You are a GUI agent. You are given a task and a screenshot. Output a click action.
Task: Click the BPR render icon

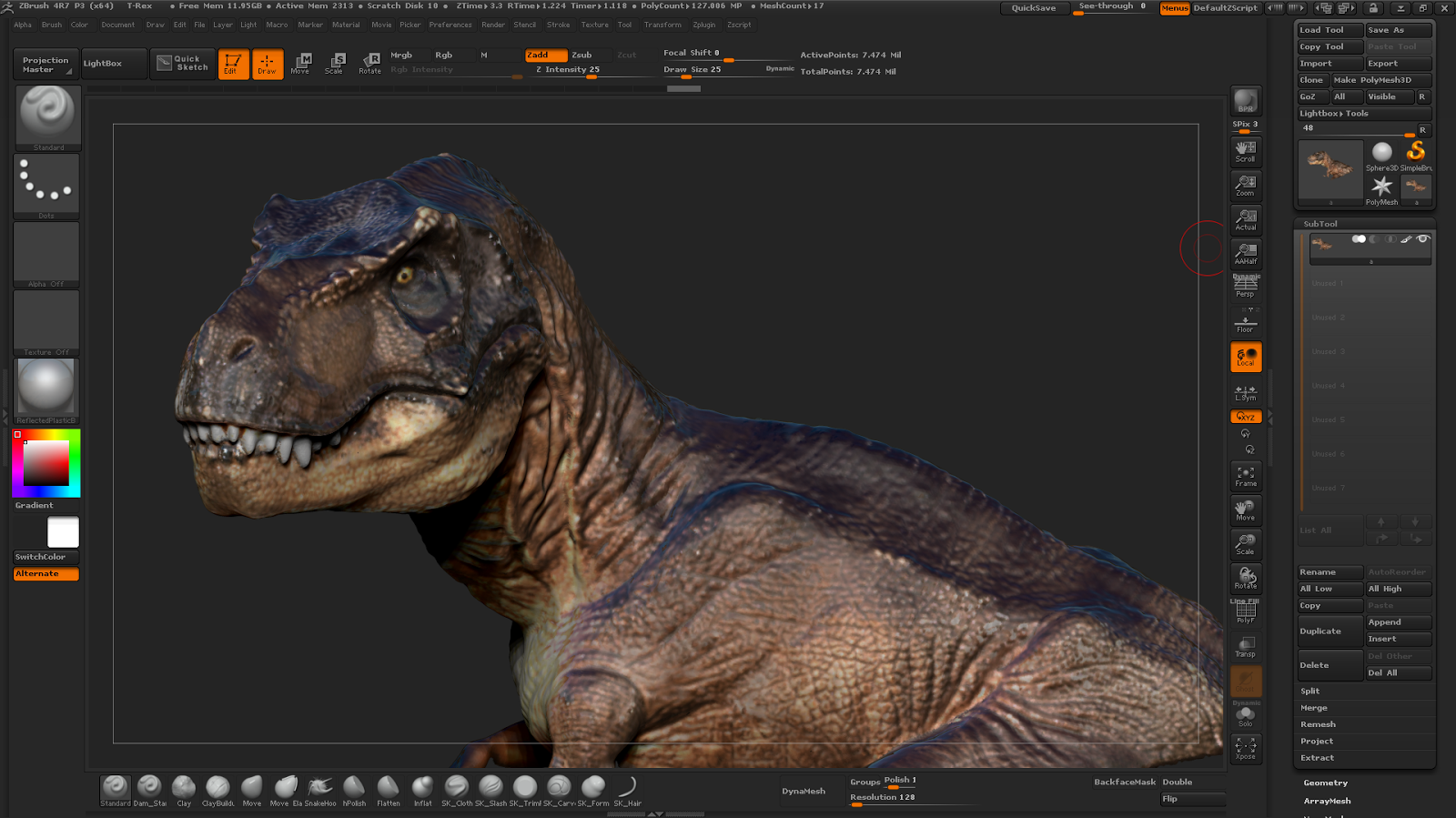(1245, 101)
